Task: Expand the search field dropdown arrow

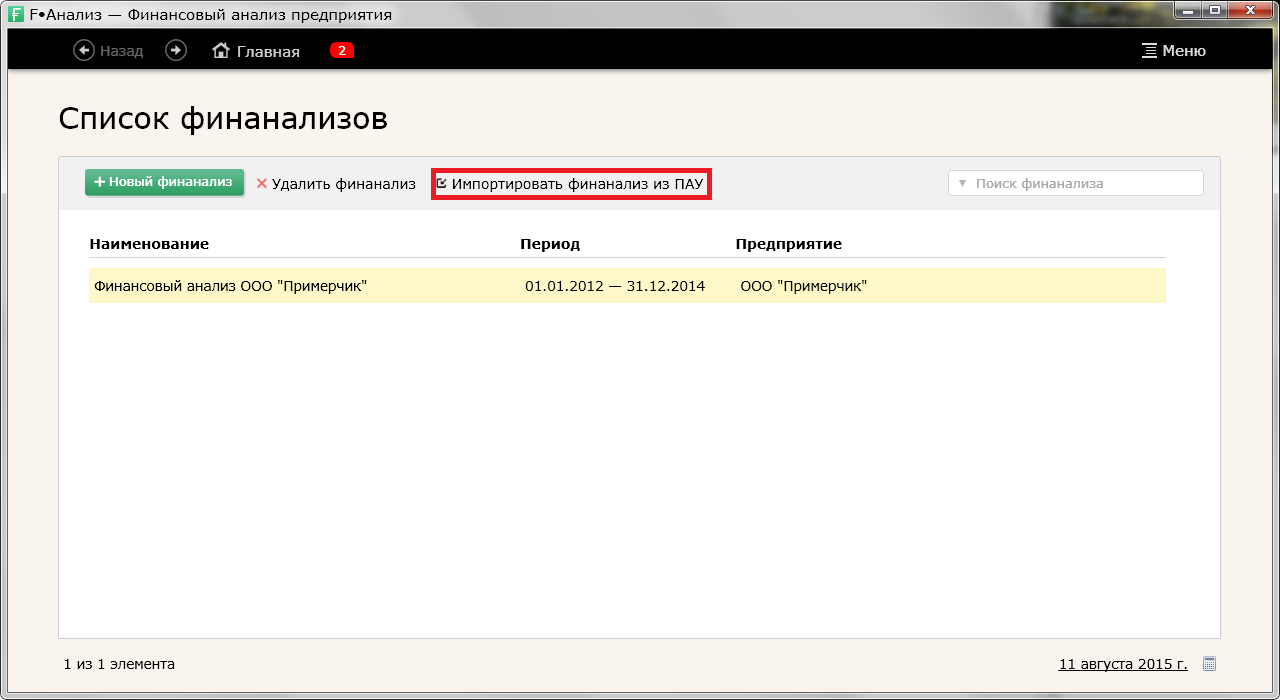Action: tap(962, 184)
